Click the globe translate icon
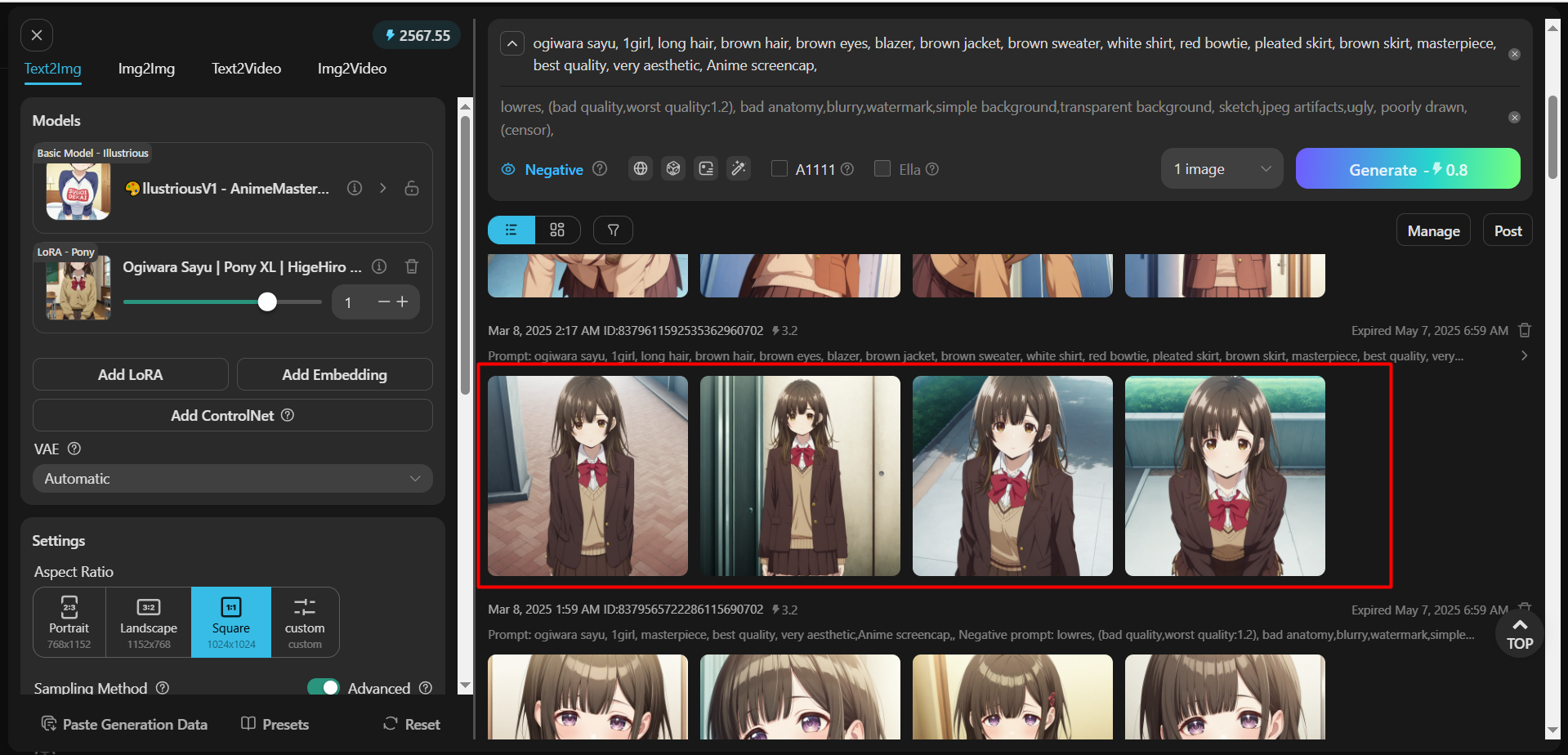 pyautogui.click(x=641, y=168)
